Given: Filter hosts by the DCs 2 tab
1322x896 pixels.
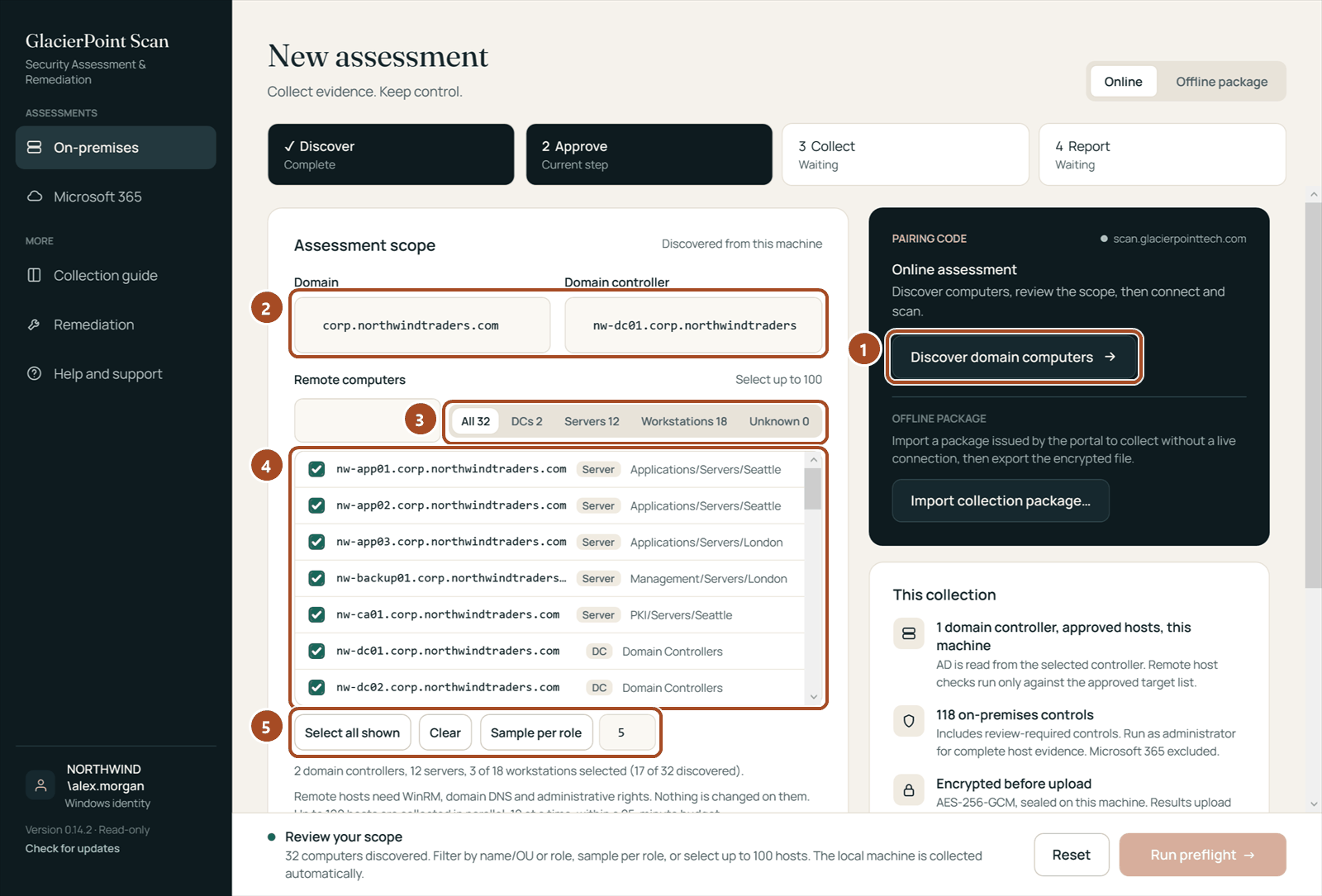Looking at the screenshot, I should point(527,421).
